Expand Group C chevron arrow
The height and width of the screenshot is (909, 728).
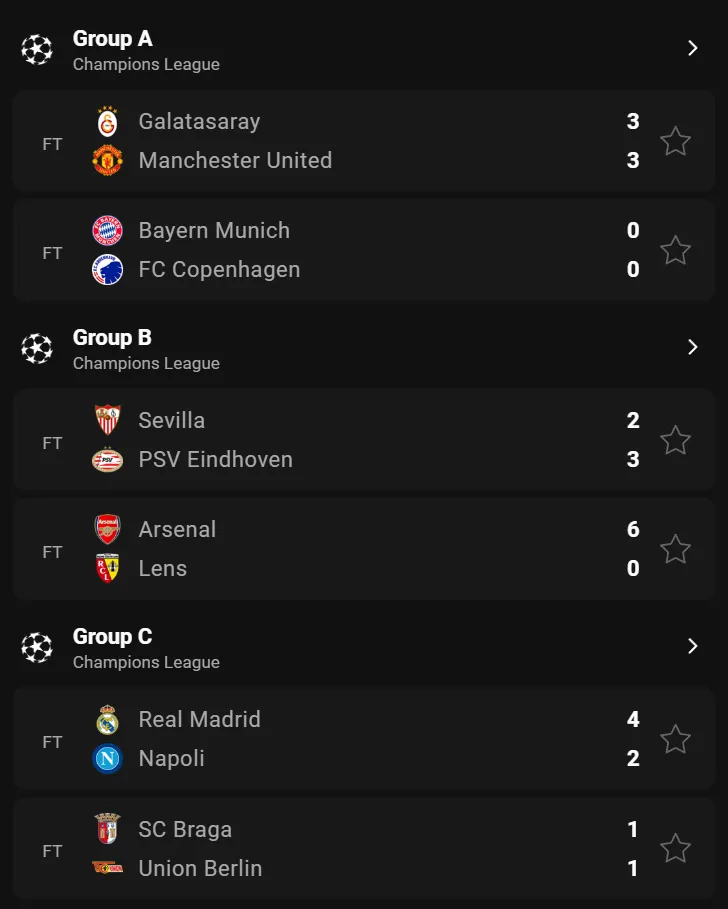pos(692,646)
